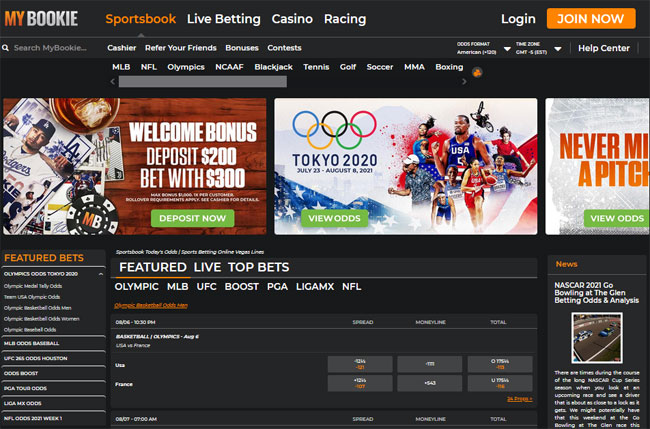Select the BOOST filter tab
Image resolution: width=650 pixels, height=429 pixels.
[x=242, y=287]
